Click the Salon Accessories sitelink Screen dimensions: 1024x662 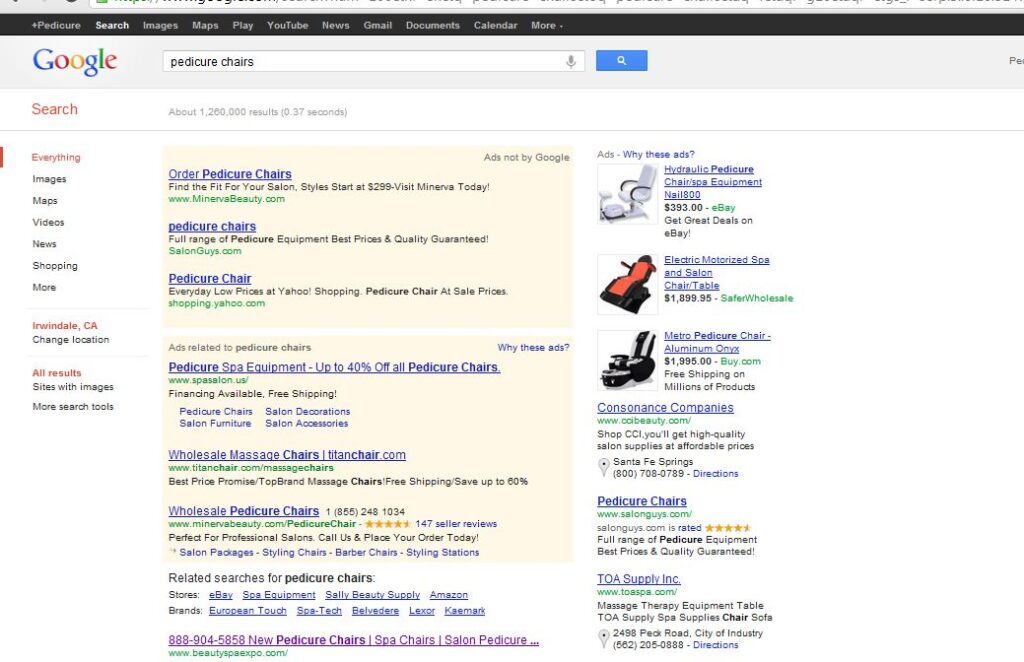(x=306, y=423)
